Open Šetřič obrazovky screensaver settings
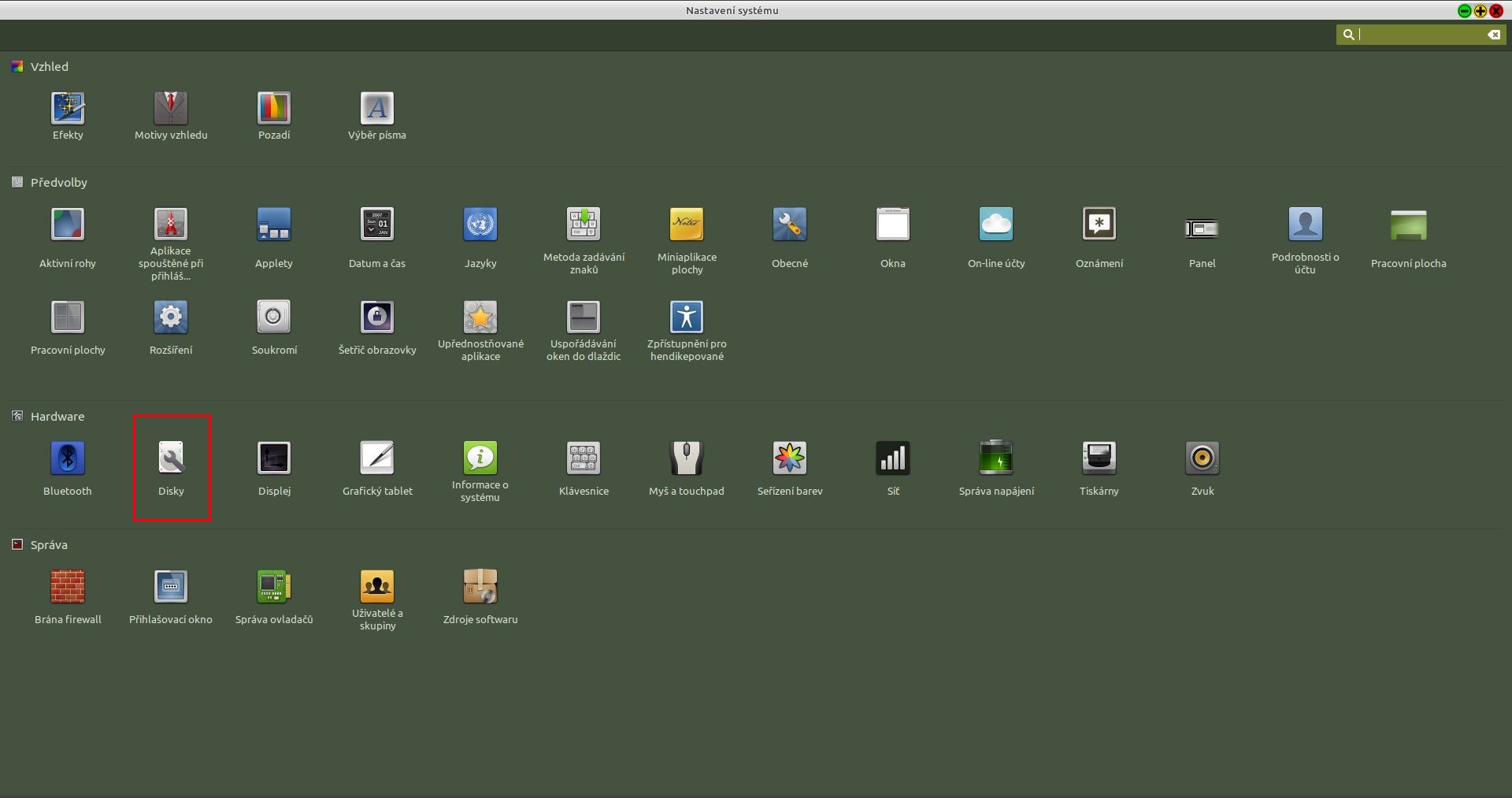1512x798 pixels. (x=377, y=317)
